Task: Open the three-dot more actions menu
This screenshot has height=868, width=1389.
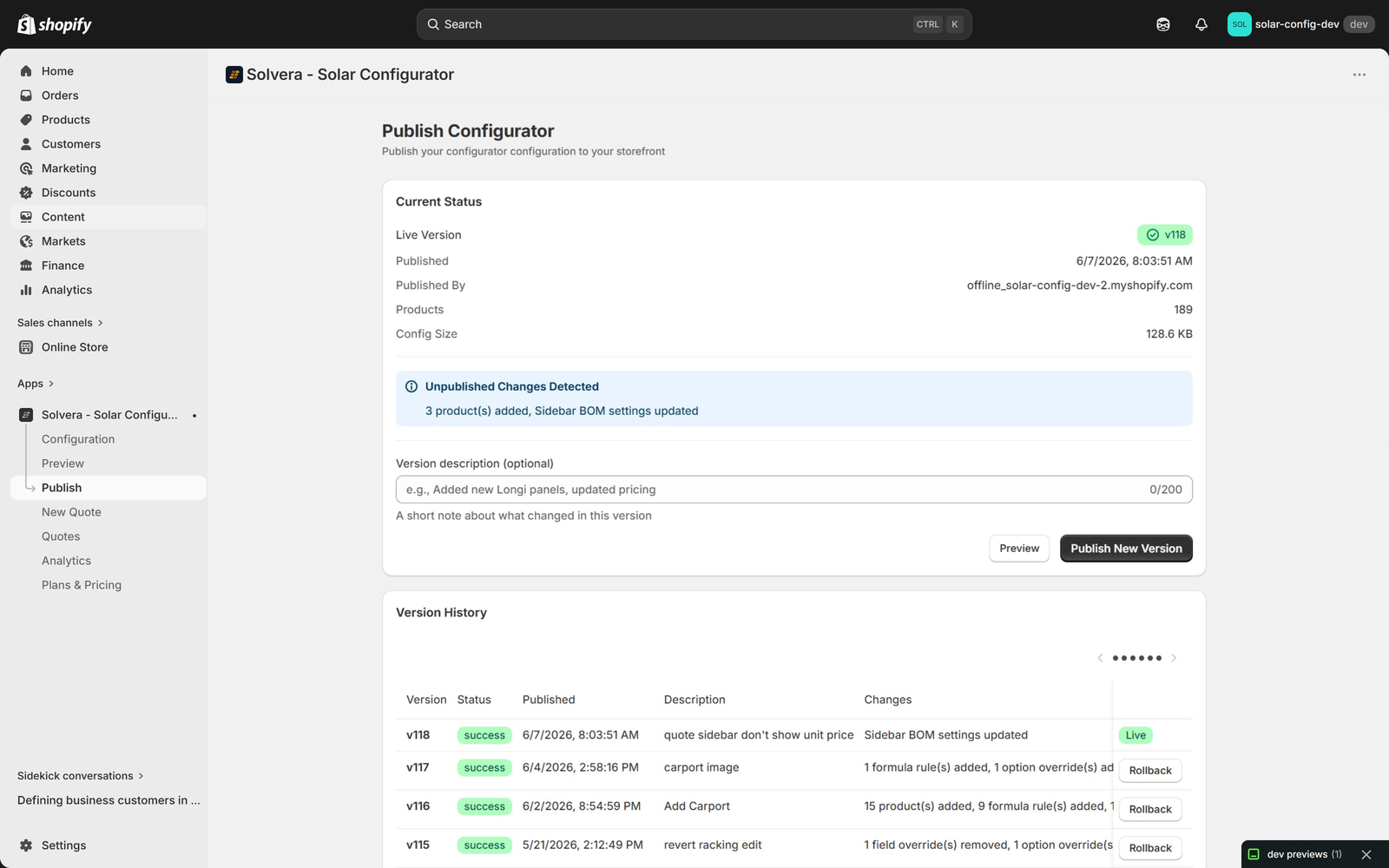Action: pyautogui.click(x=1359, y=75)
